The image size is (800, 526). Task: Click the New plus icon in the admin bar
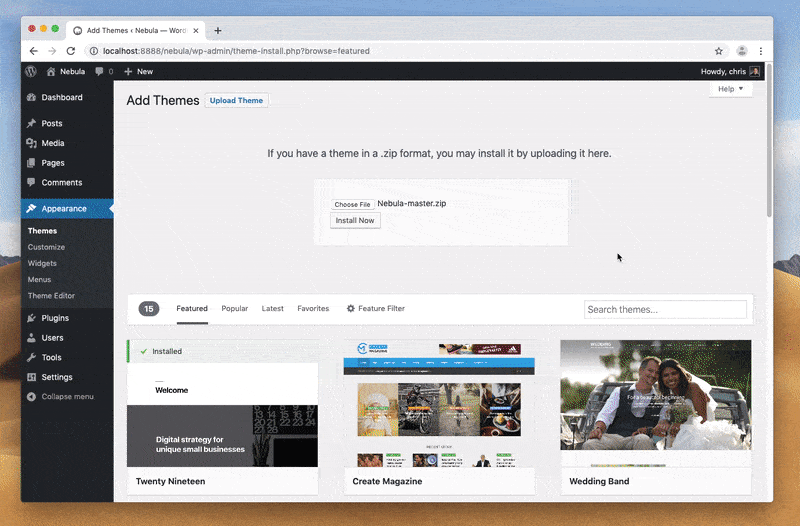(128, 71)
